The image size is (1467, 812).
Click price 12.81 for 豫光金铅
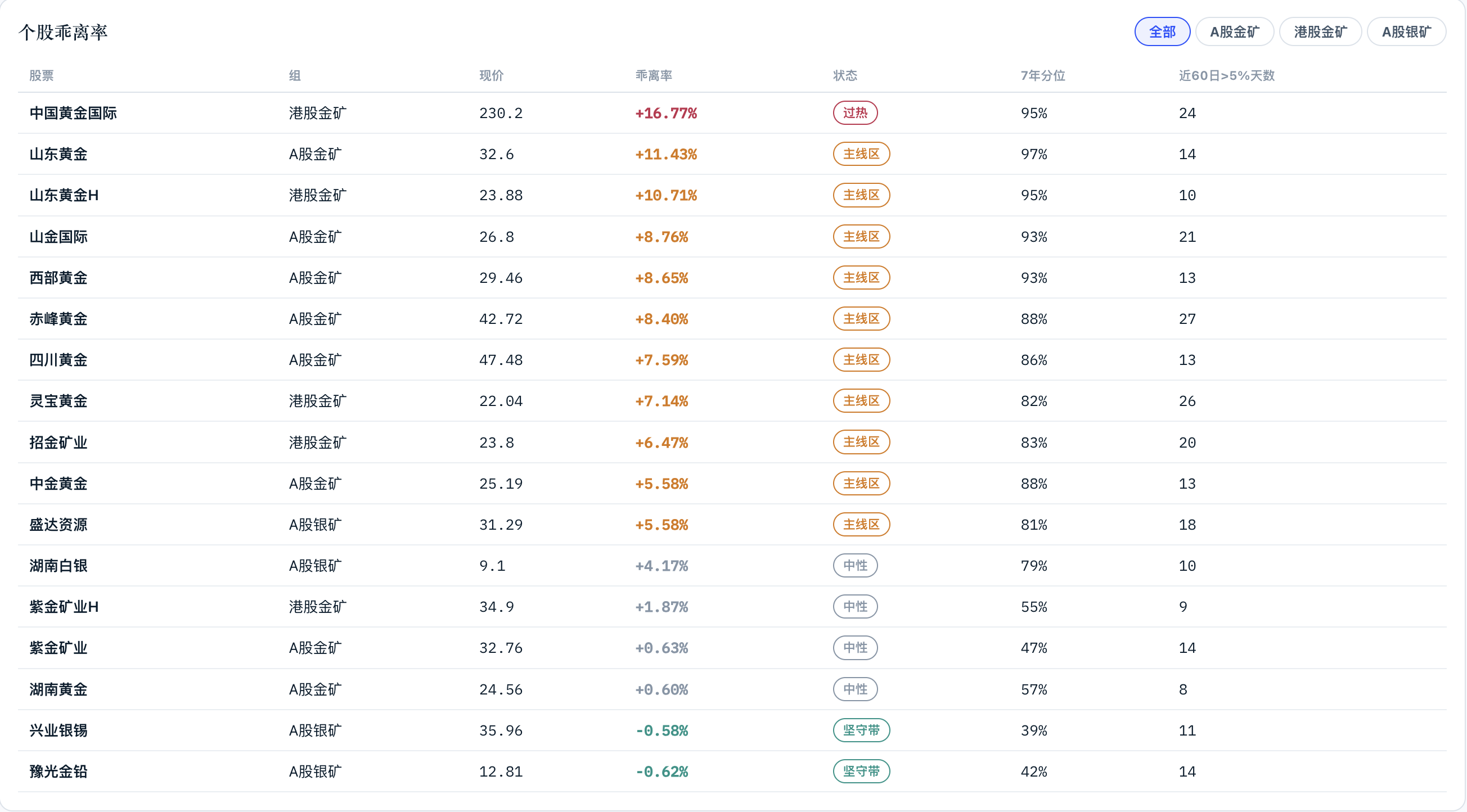tap(501, 772)
